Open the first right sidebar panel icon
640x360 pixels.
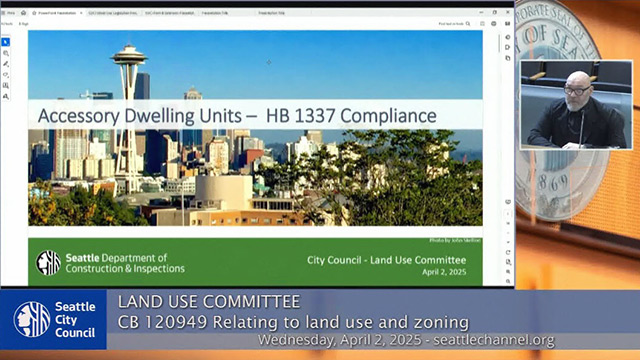508,37
